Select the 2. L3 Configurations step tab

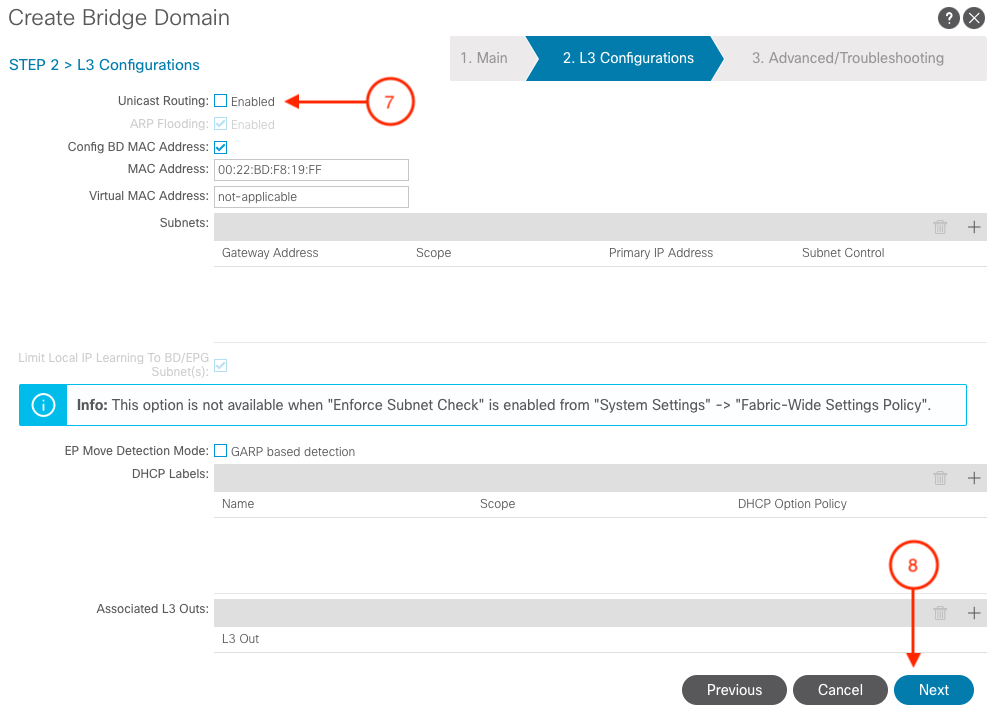(627, 58)
